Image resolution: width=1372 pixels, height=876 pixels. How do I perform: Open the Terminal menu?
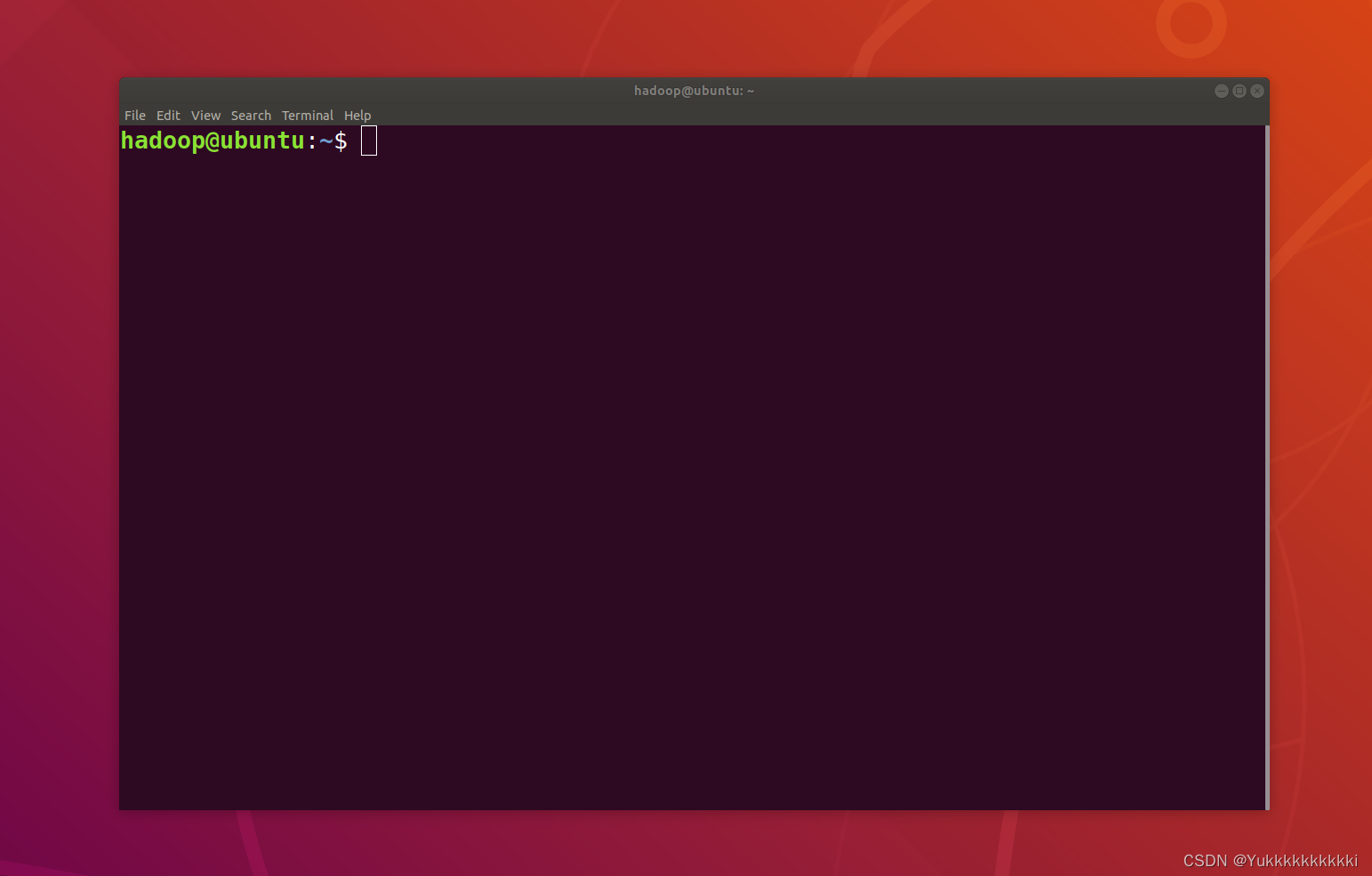tap(308, 116)
